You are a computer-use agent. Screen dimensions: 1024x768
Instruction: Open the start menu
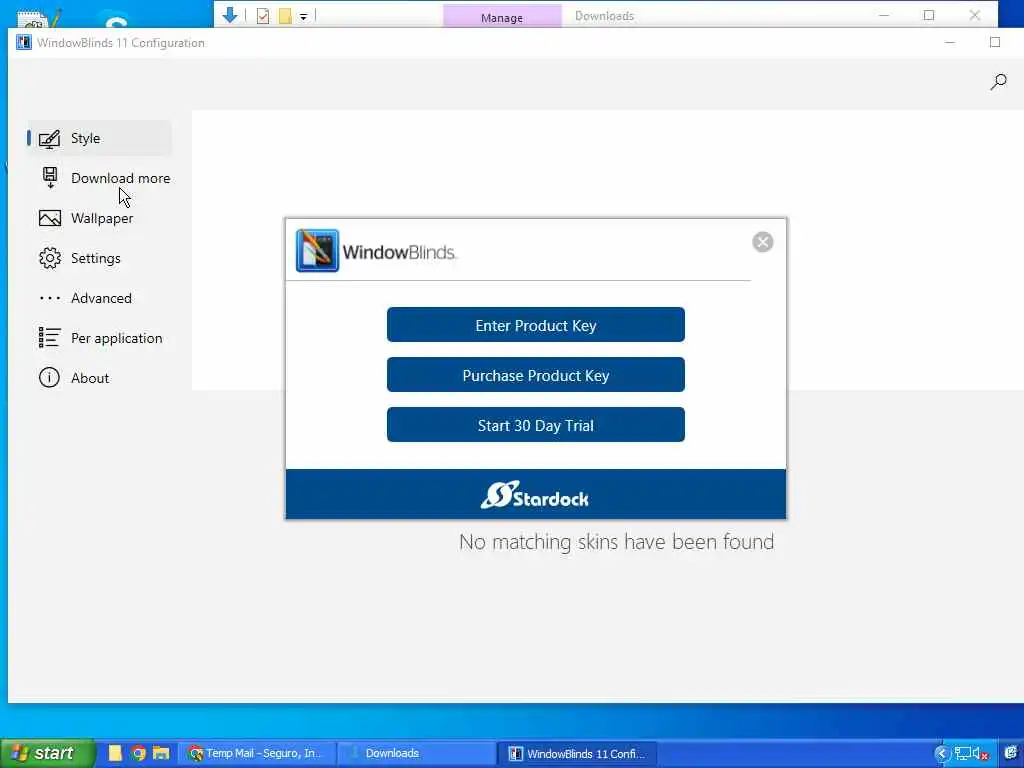click(x=48, y=753)
